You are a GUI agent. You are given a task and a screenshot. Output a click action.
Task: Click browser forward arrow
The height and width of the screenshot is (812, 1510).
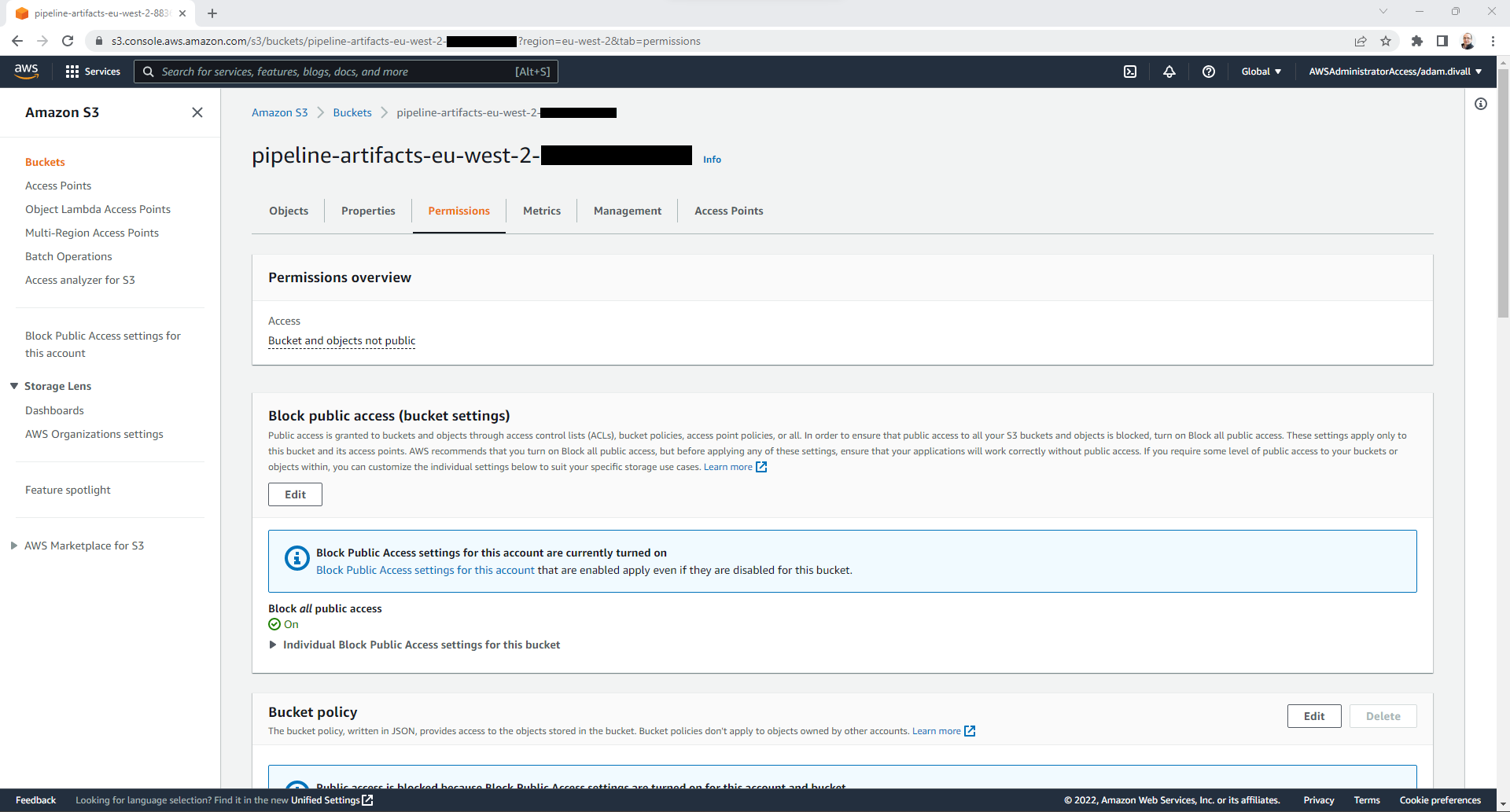coord(42,41)
